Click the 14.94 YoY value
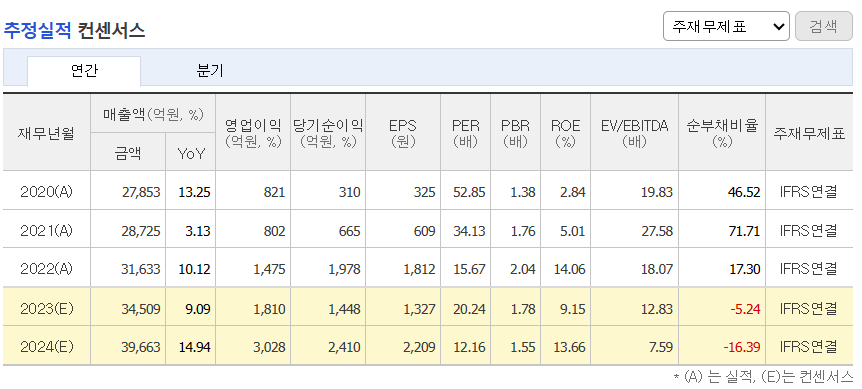Viewport: 862px width, 389px height. click(x=195, y=348)
